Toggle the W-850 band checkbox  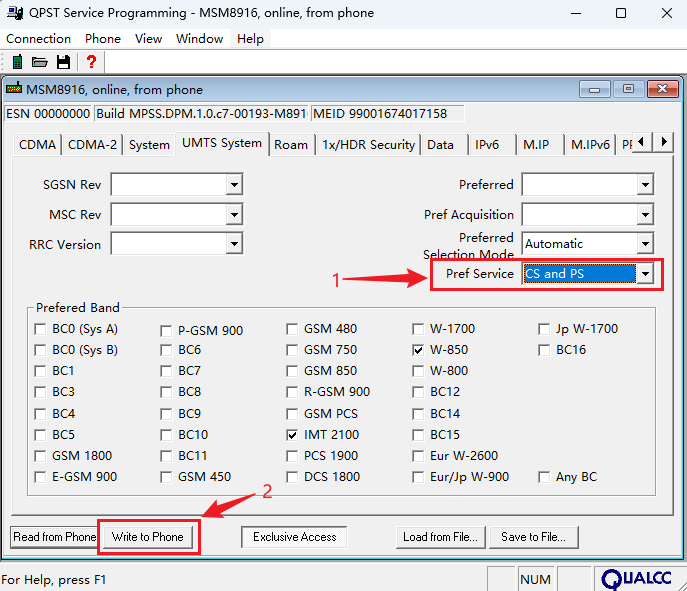(x=419, y=350)
